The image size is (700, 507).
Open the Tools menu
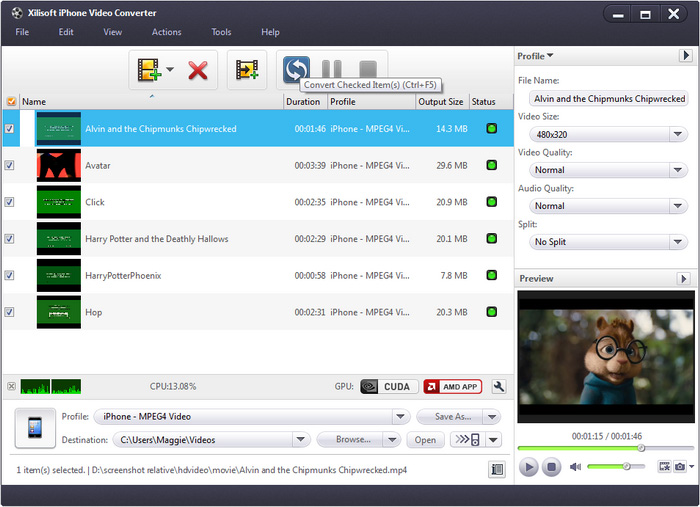coord(221,32)
